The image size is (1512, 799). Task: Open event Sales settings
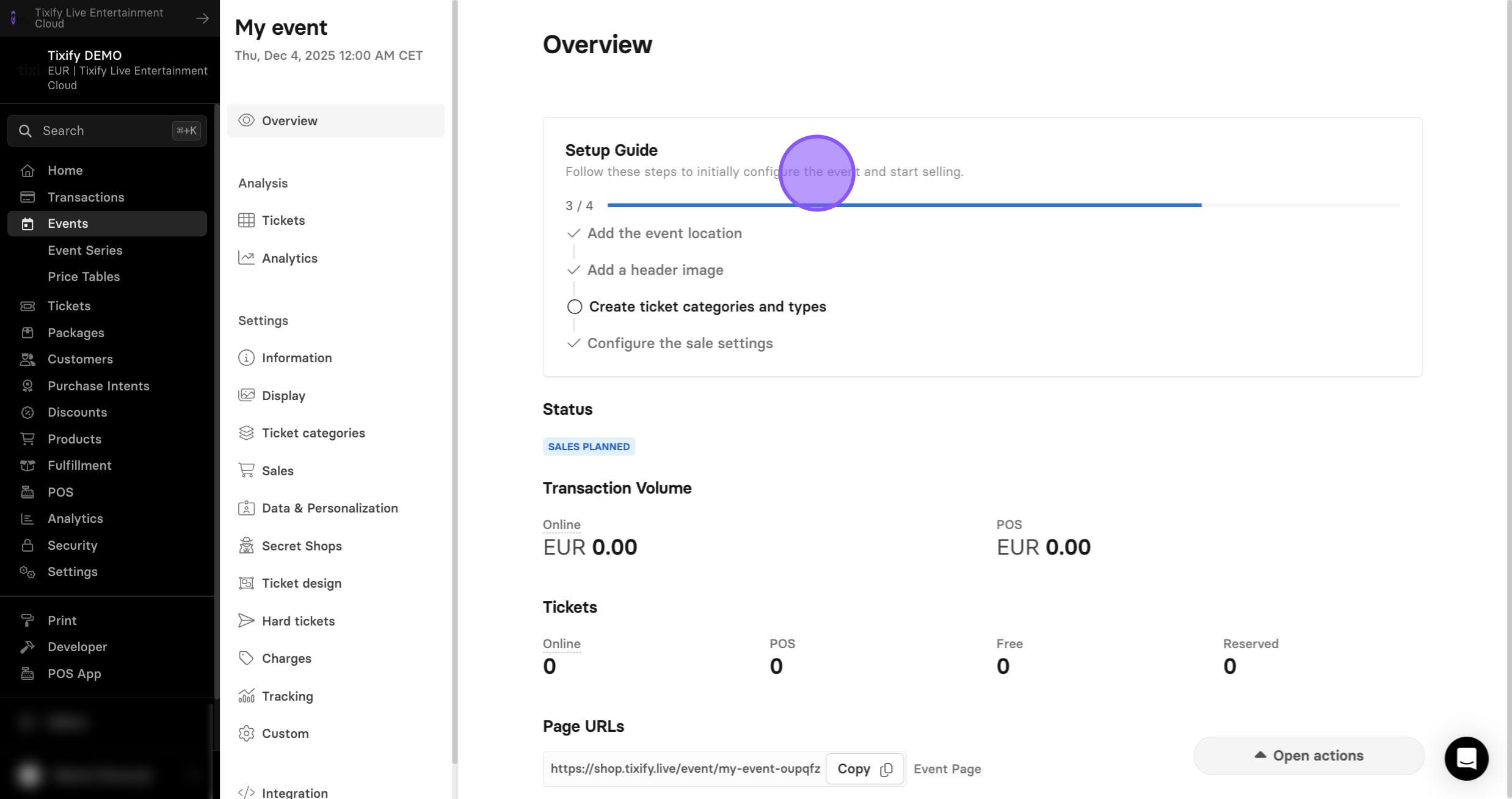pos(336,471)
